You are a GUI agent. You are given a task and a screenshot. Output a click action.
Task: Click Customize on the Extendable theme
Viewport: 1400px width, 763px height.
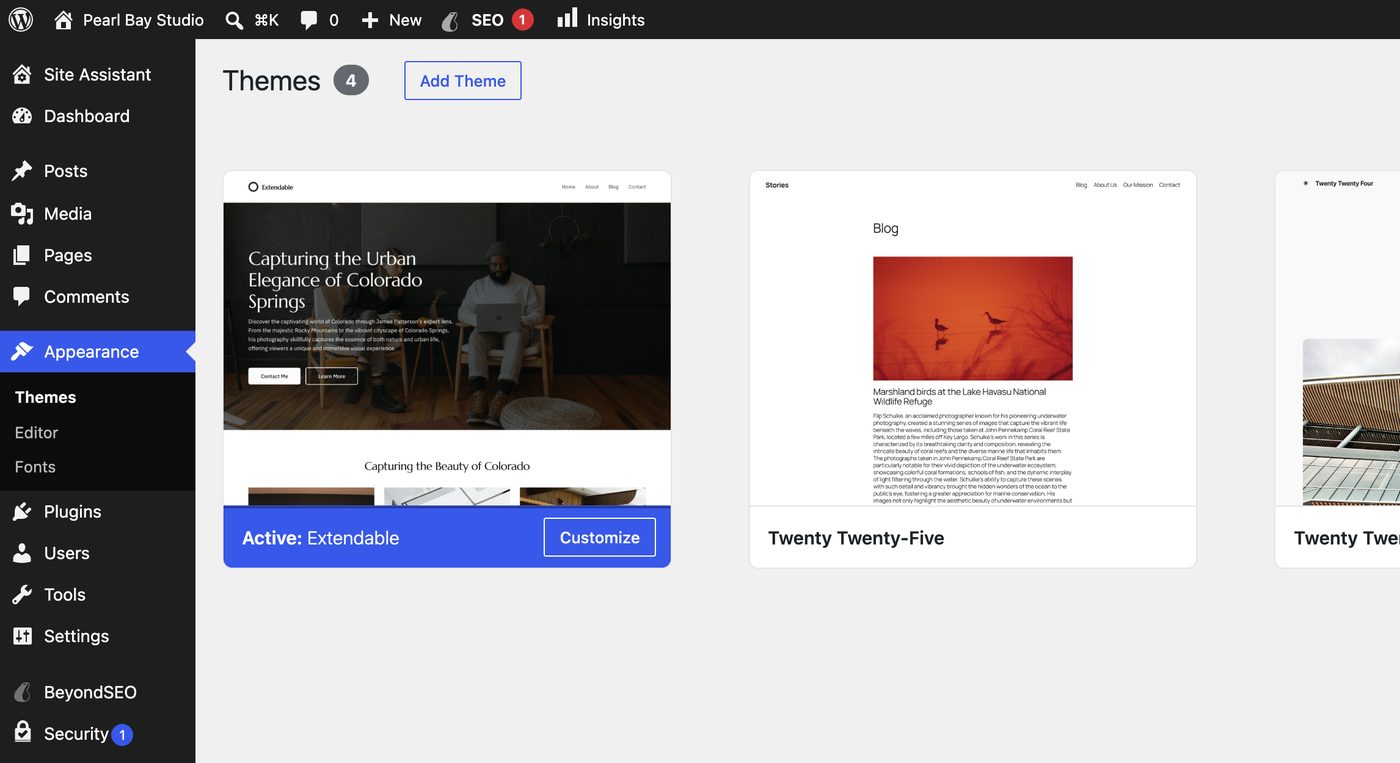point(600,537)
